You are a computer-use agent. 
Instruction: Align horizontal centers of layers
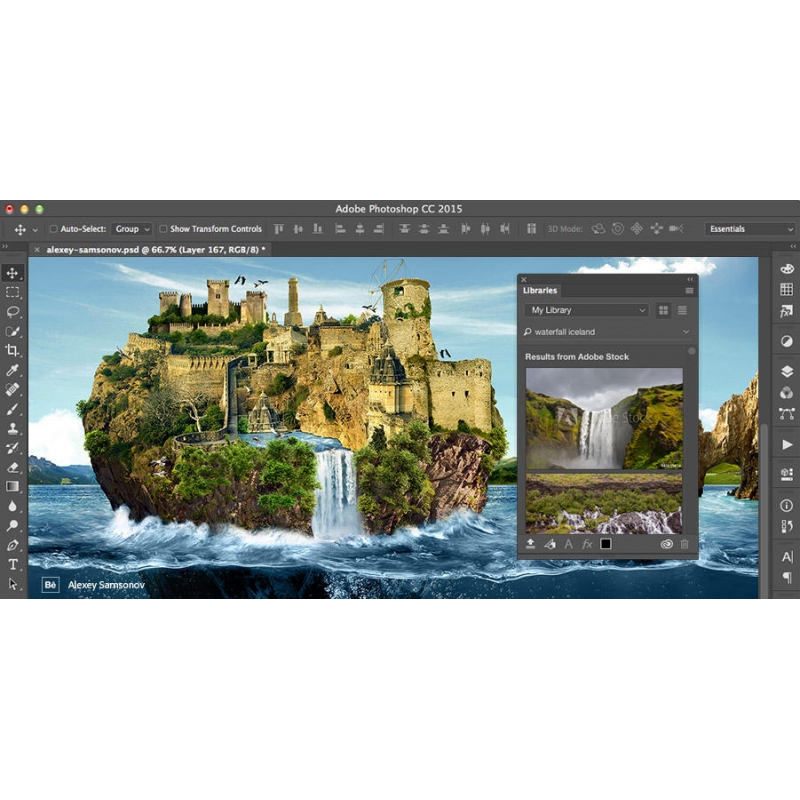coord(360,229)
